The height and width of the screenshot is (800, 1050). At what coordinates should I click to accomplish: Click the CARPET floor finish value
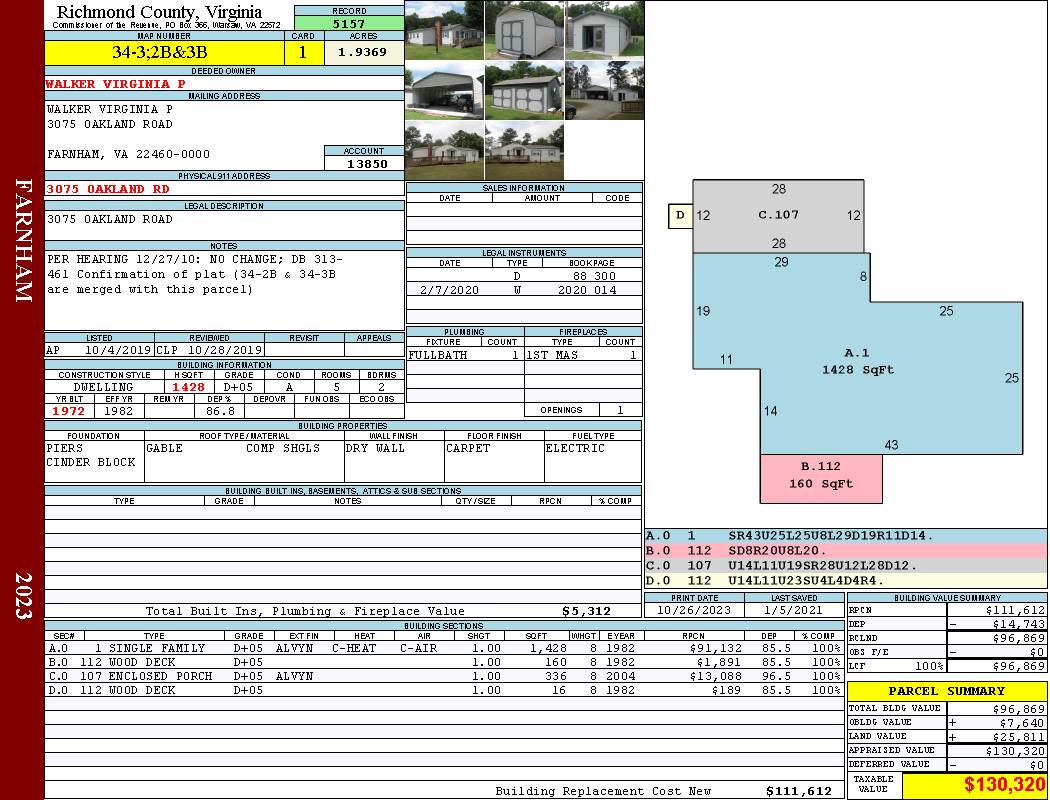tap(468, 449)
